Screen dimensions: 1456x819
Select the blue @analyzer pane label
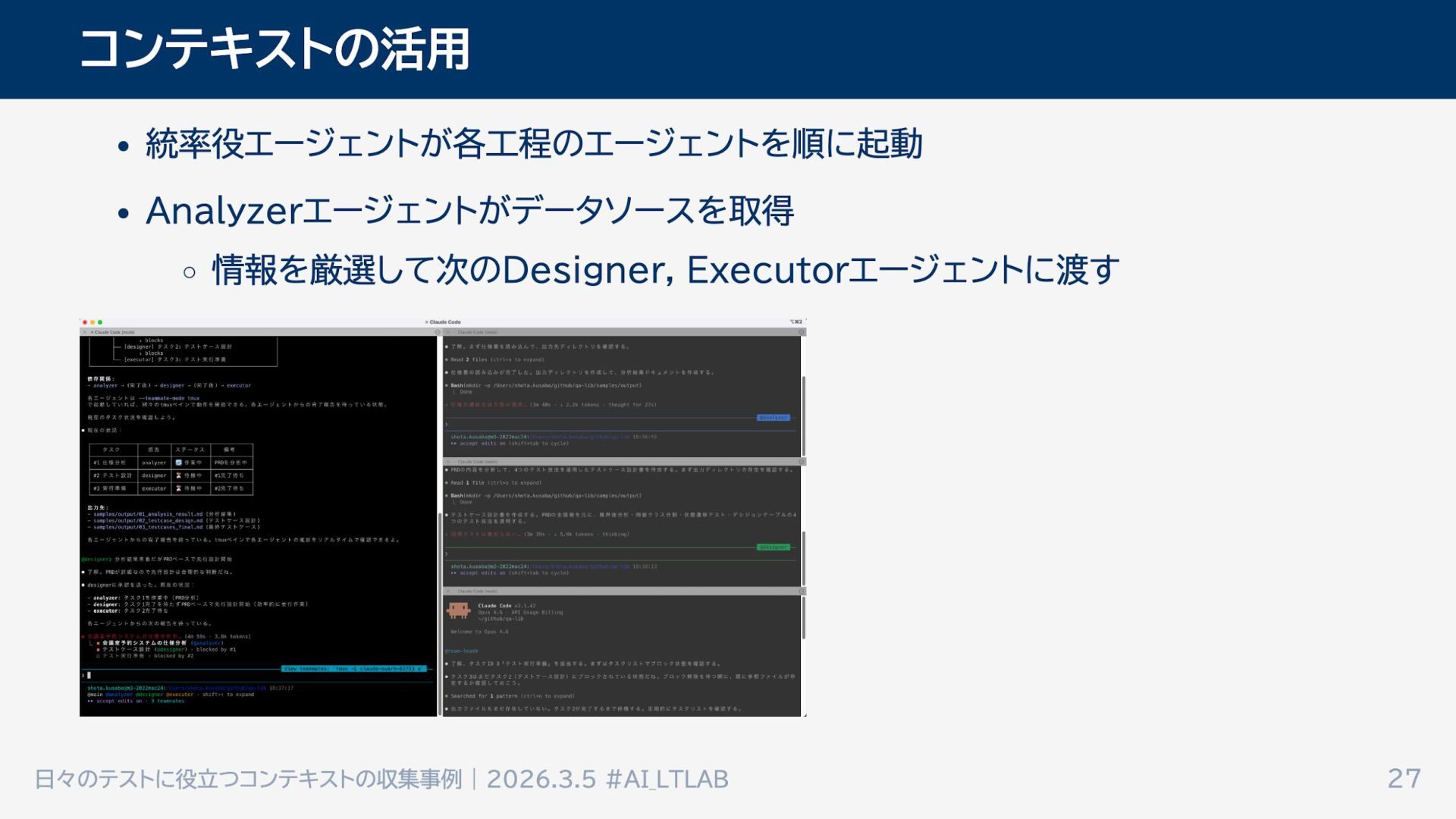pos(773,418)
